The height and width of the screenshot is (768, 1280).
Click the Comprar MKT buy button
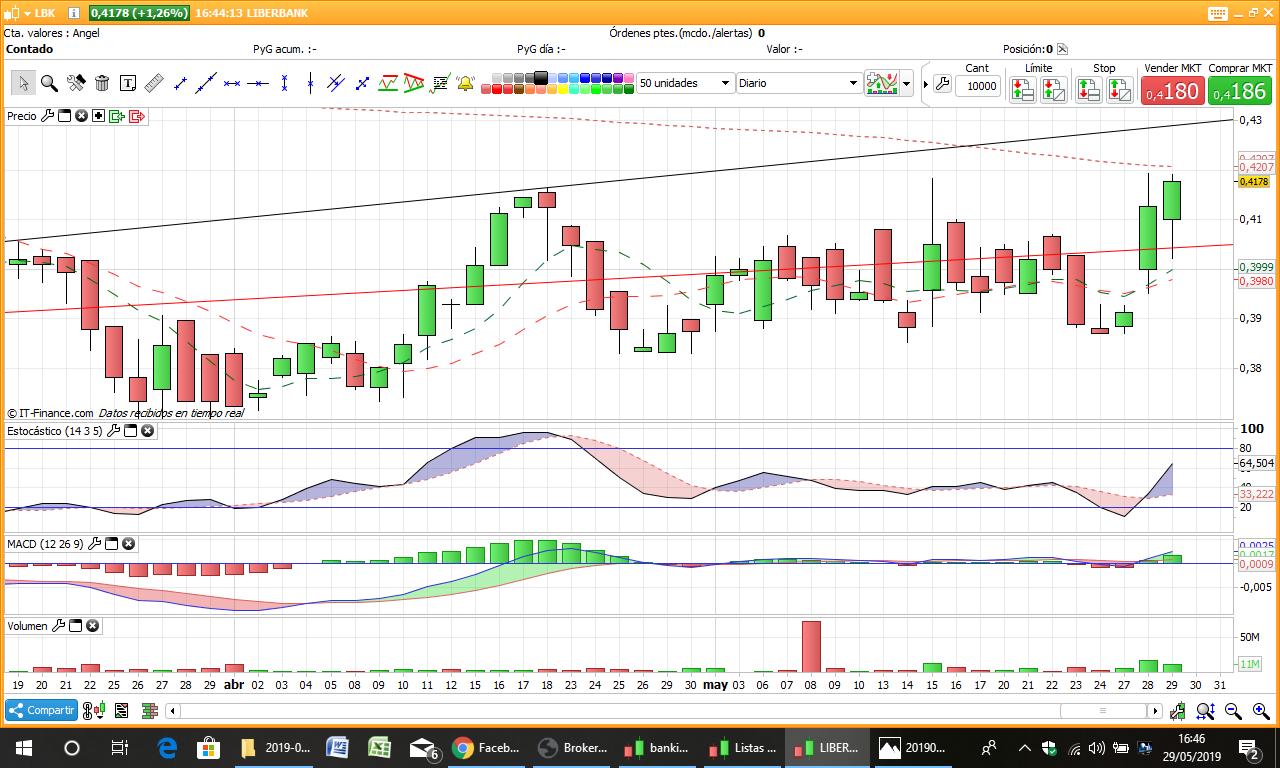click(x=1241, y=91)
